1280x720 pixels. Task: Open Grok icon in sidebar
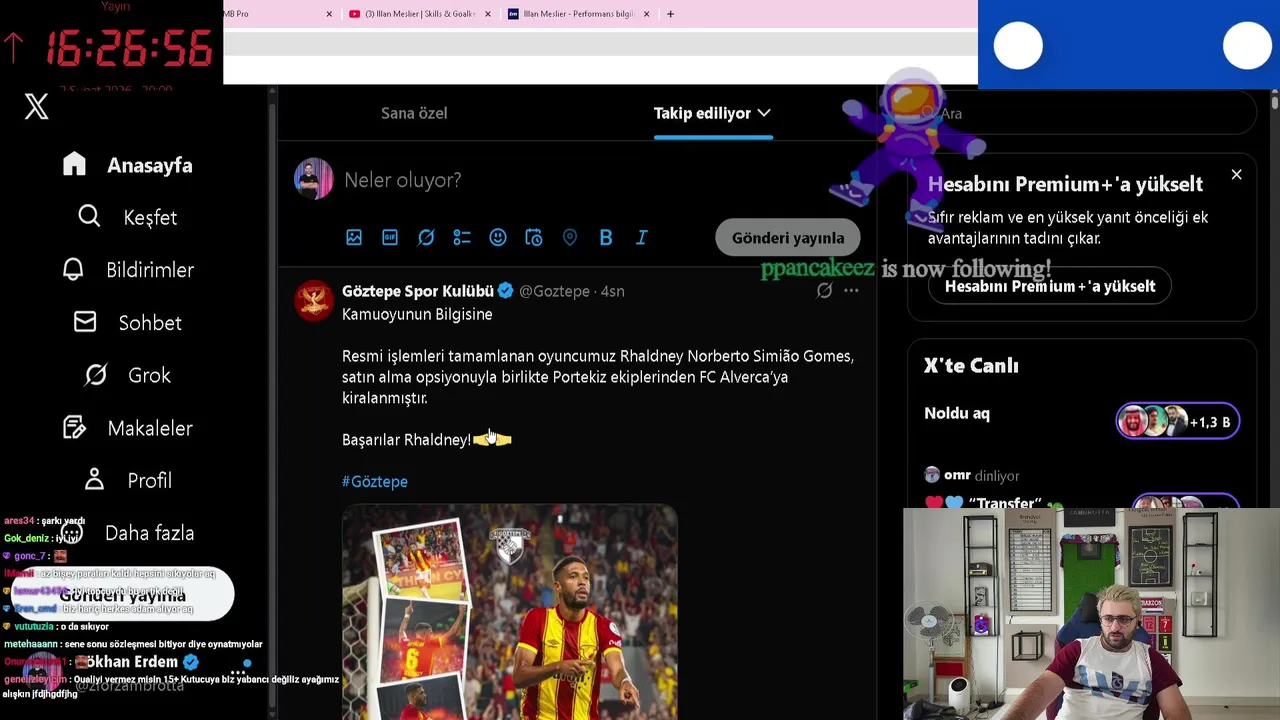point(95,375)
